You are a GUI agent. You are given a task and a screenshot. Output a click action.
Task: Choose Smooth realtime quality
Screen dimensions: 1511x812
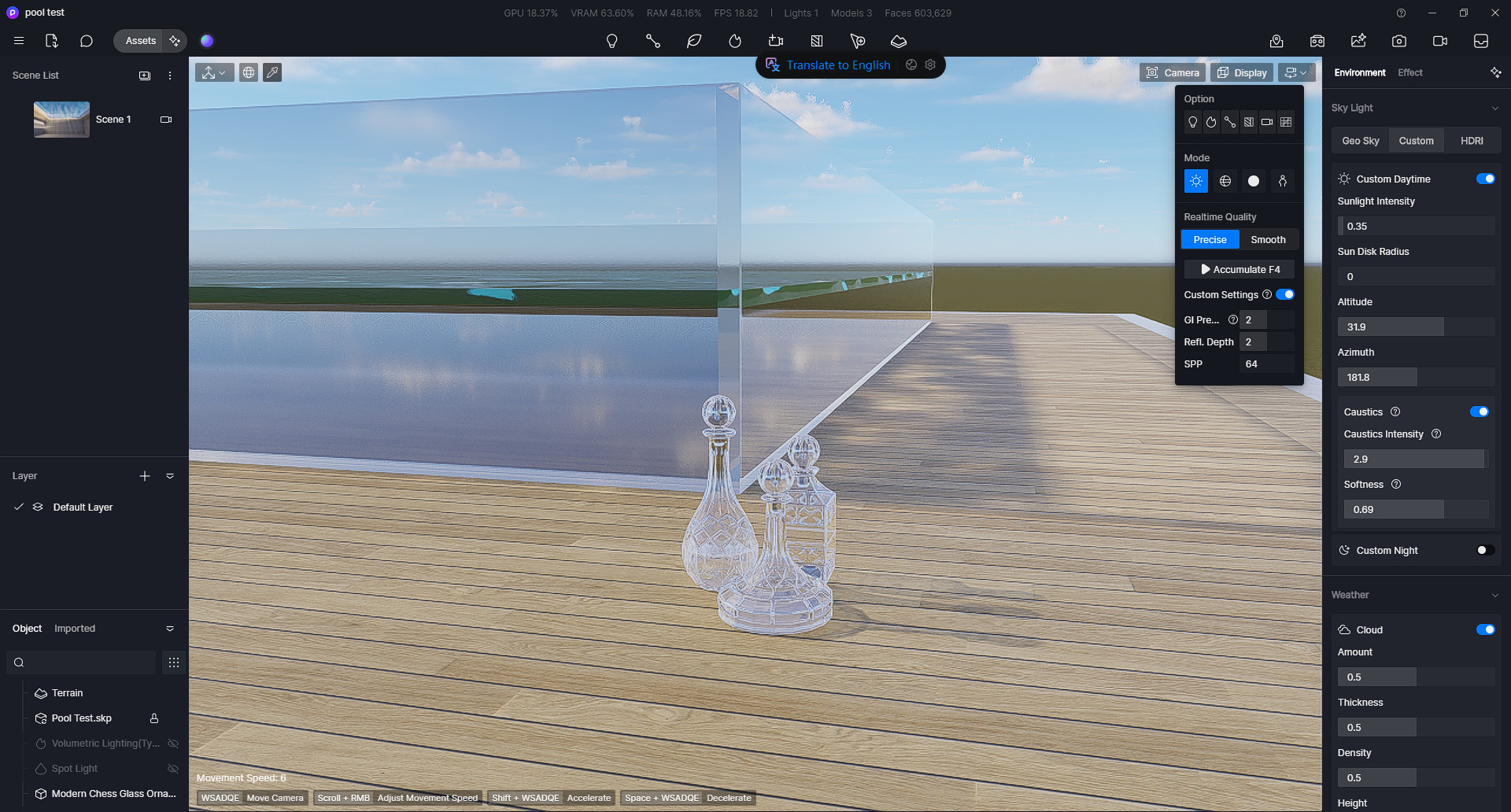tap(1268, 239)
